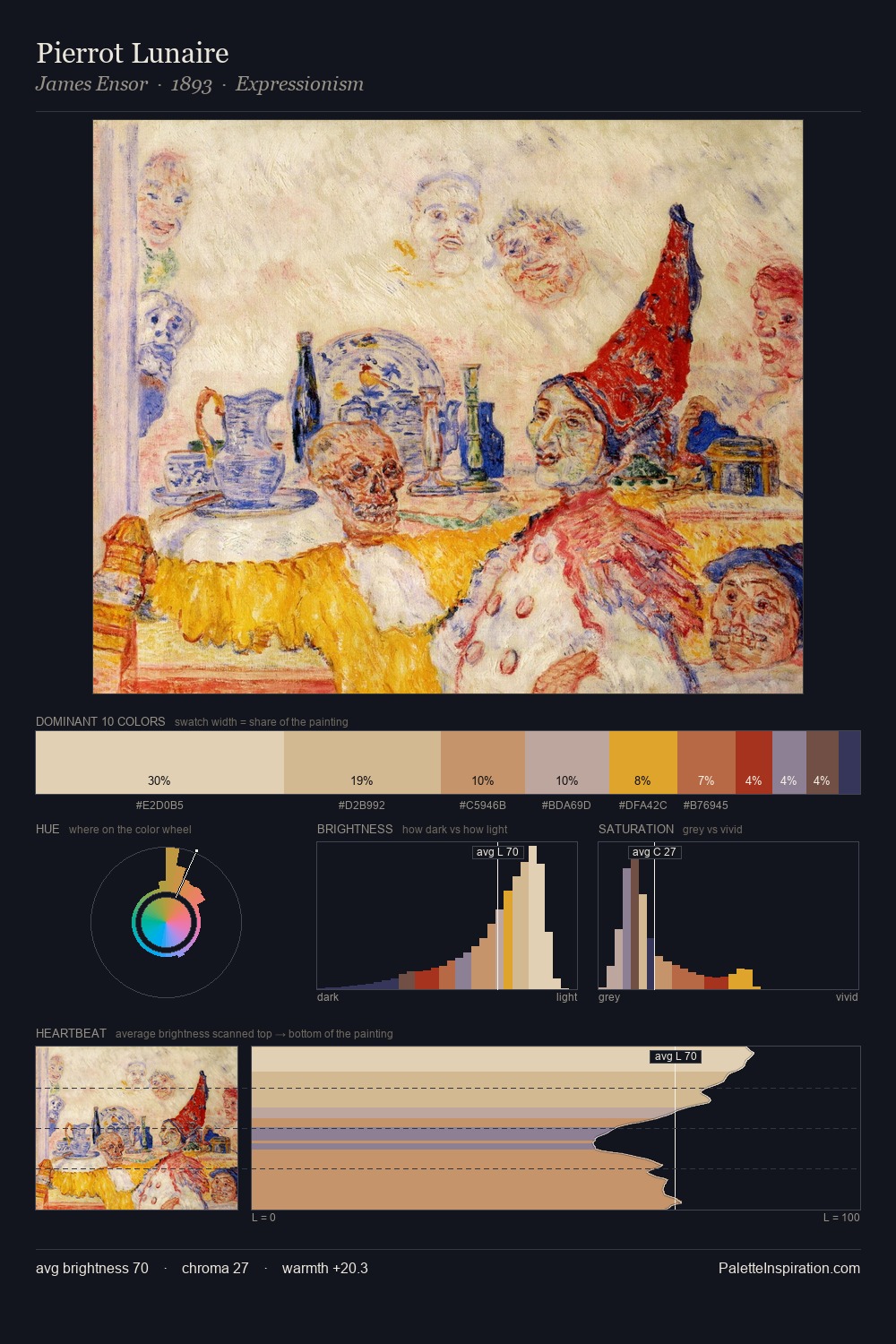
Task: Click the golden yellow #DFA42C swatch
Action: [642, 762]
